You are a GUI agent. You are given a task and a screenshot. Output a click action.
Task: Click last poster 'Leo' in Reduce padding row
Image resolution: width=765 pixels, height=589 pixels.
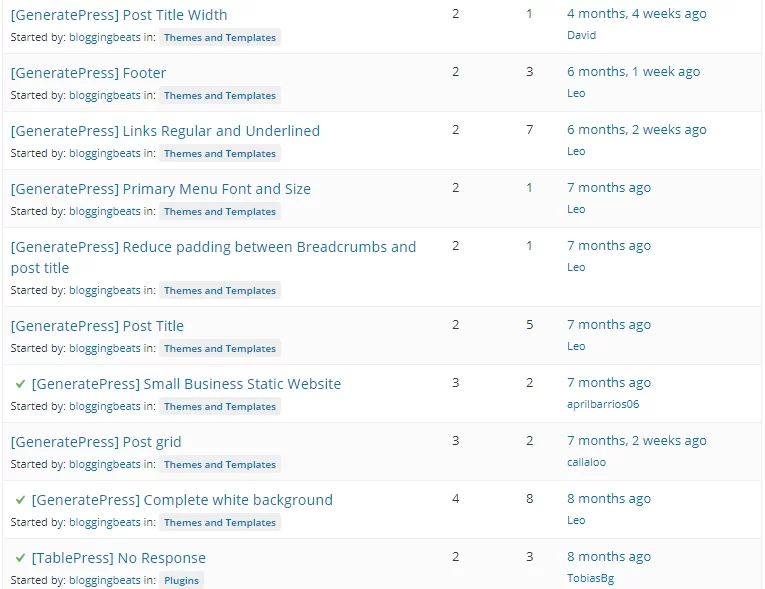click(576, 268)
